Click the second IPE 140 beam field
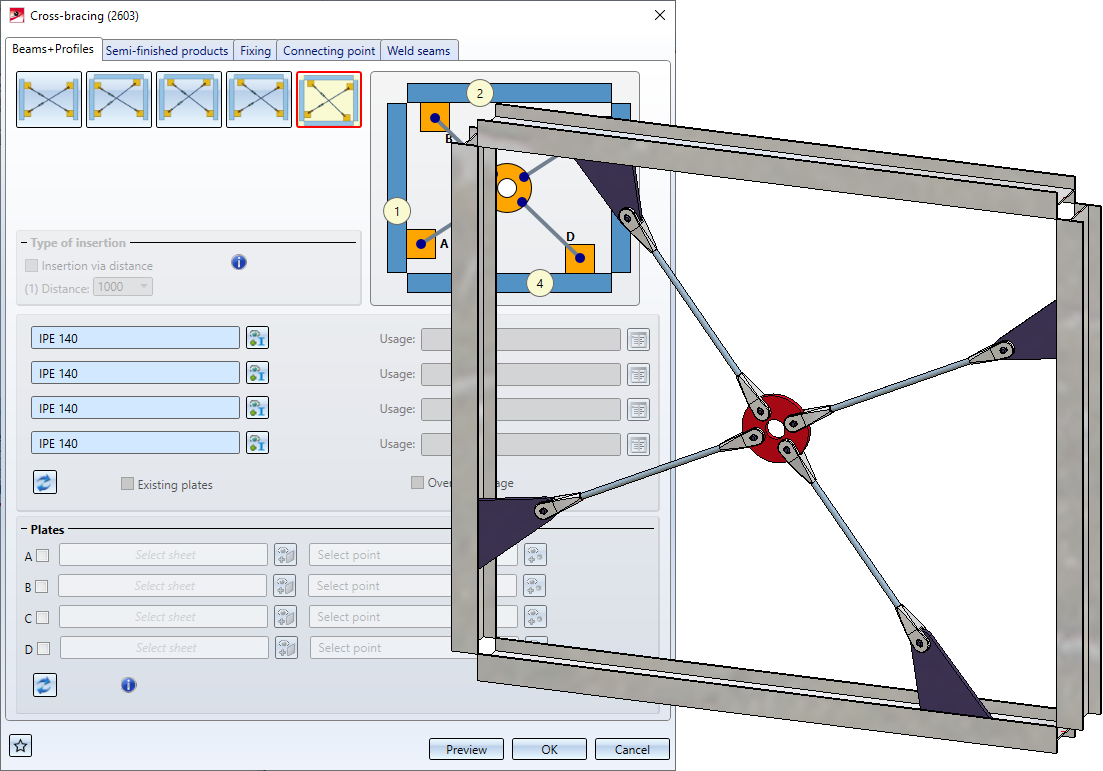The image size is (1103, 771). pos(135,373)
